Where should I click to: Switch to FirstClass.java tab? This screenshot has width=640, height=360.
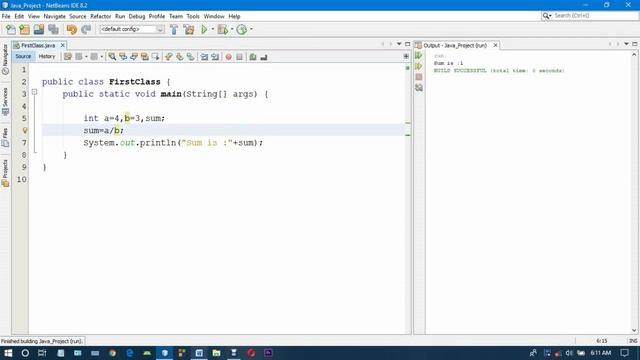38,45
